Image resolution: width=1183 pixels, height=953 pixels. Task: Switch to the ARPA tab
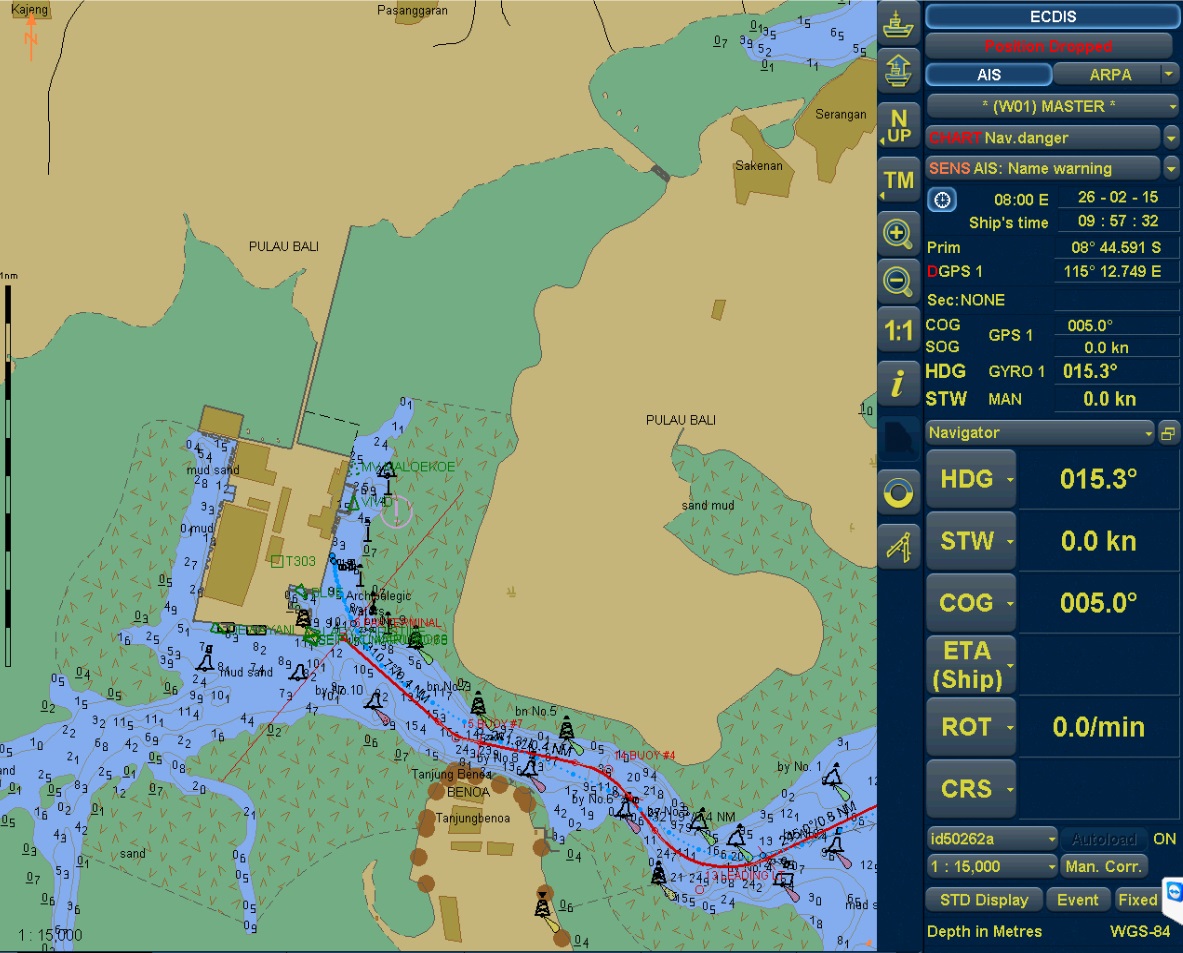(x=1109, y=75)
